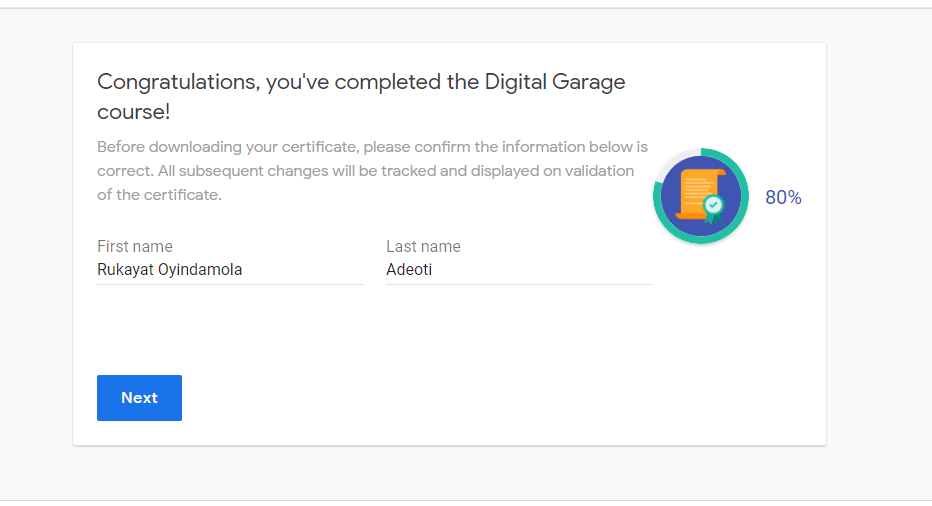Click the blue Next button
932x506 pixels.
point(139,398)
